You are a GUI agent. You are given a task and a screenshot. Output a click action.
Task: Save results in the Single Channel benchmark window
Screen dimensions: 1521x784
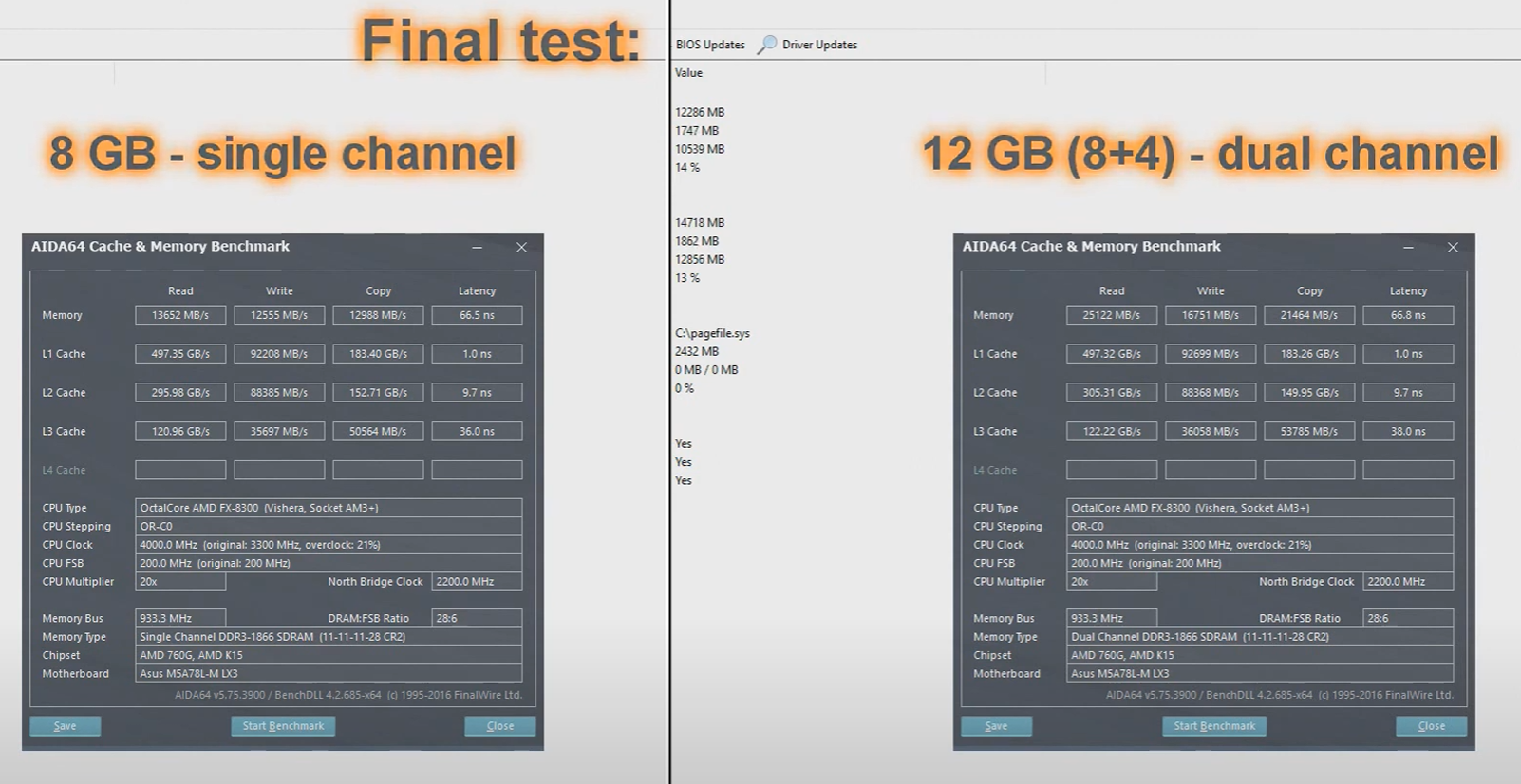(x=65, y=726)
